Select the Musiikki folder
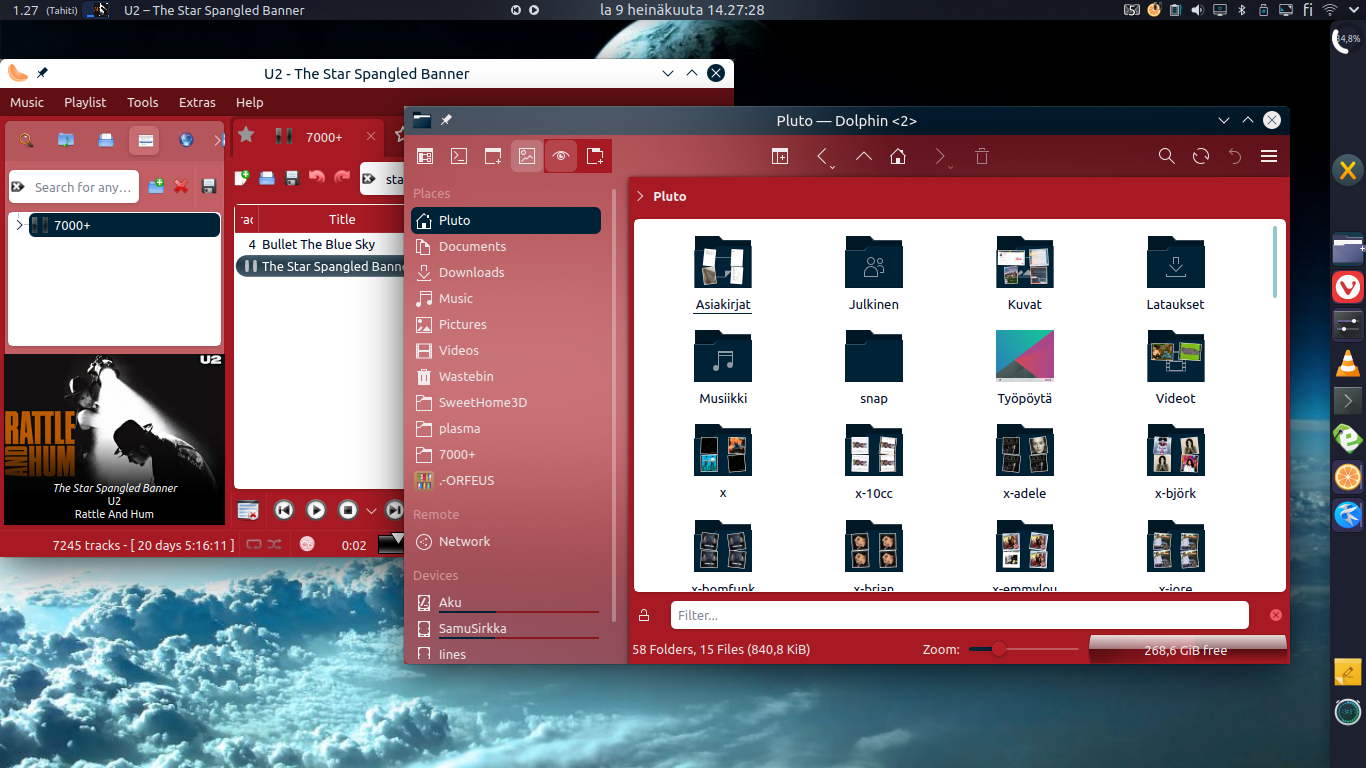This screenshot has height=768, width=1366. 723,368
